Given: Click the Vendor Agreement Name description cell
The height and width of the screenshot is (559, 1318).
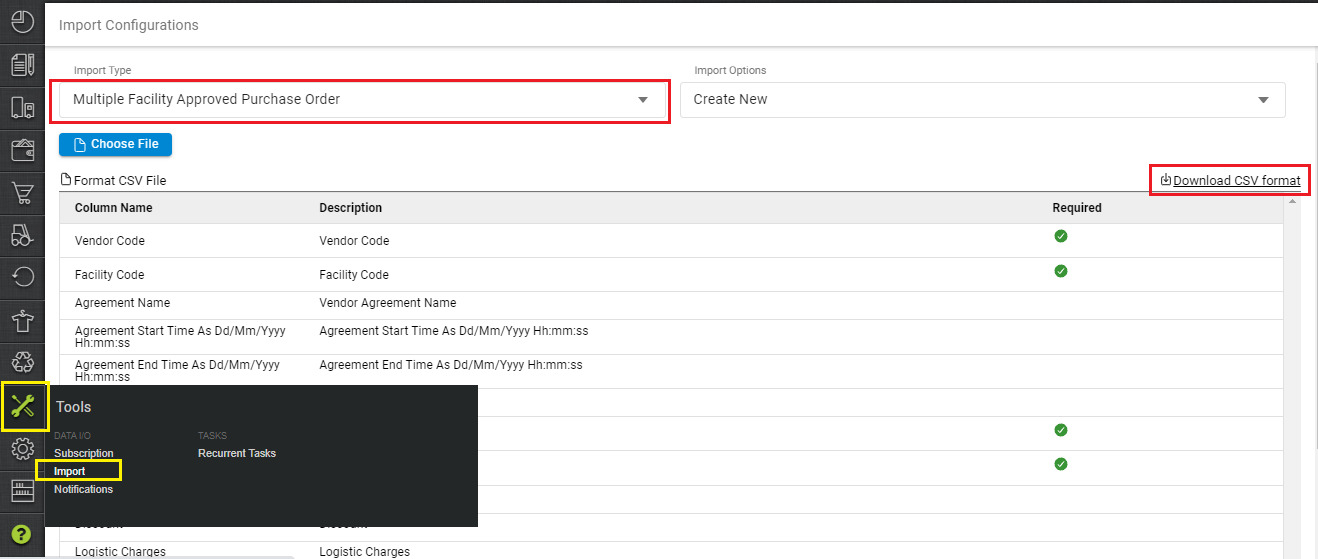Looking at the screenshot, I should [388, 303].
